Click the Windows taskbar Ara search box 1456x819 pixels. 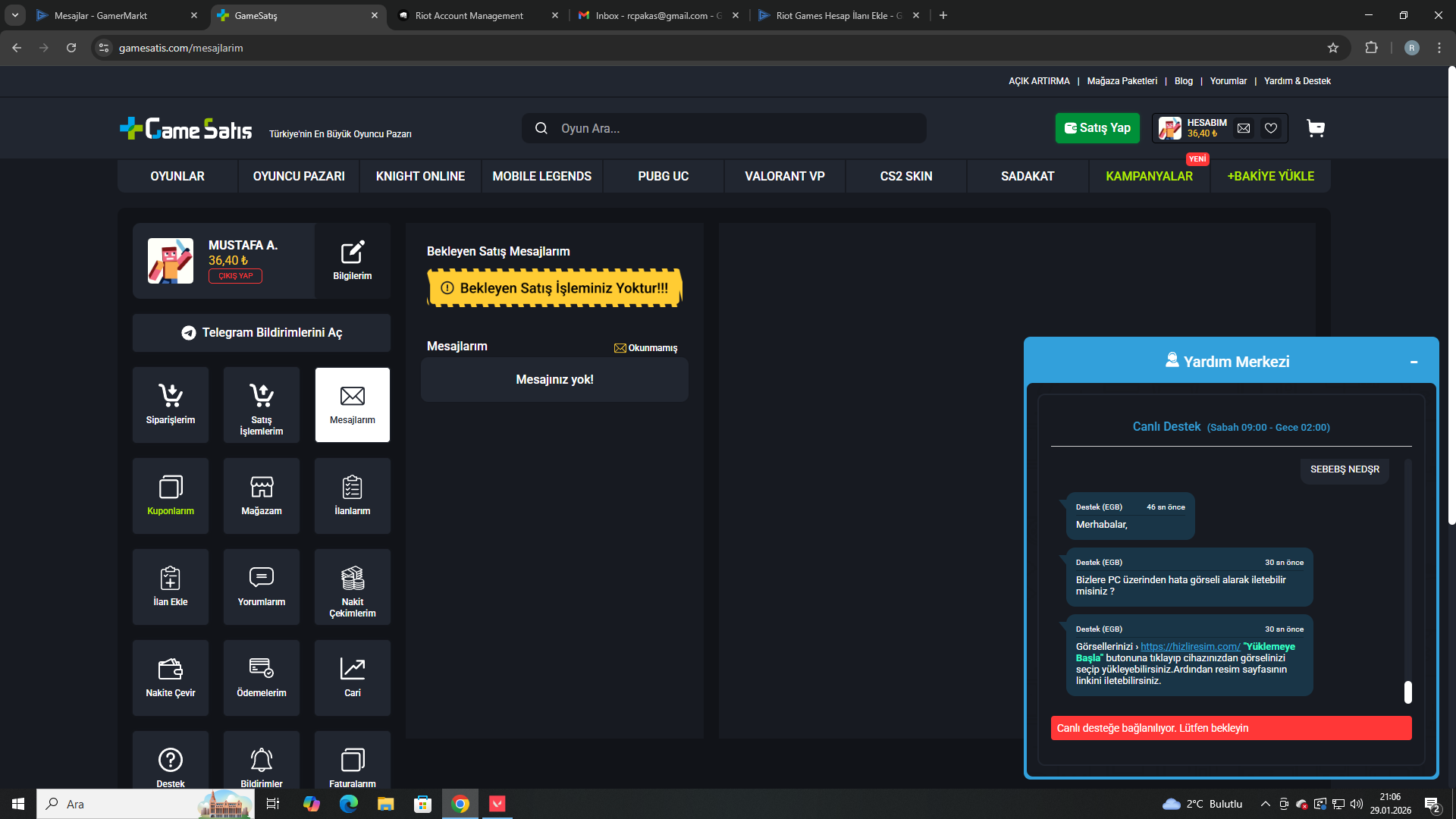coord(146,804)
